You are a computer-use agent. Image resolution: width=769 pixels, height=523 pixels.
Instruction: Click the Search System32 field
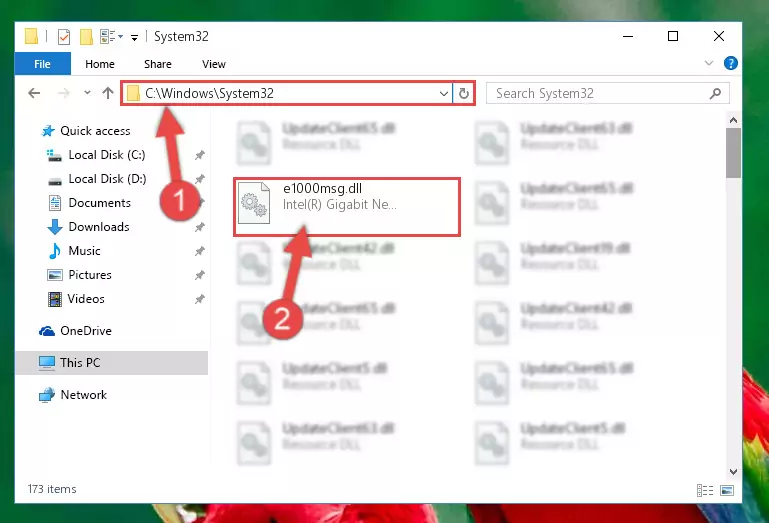607,93
